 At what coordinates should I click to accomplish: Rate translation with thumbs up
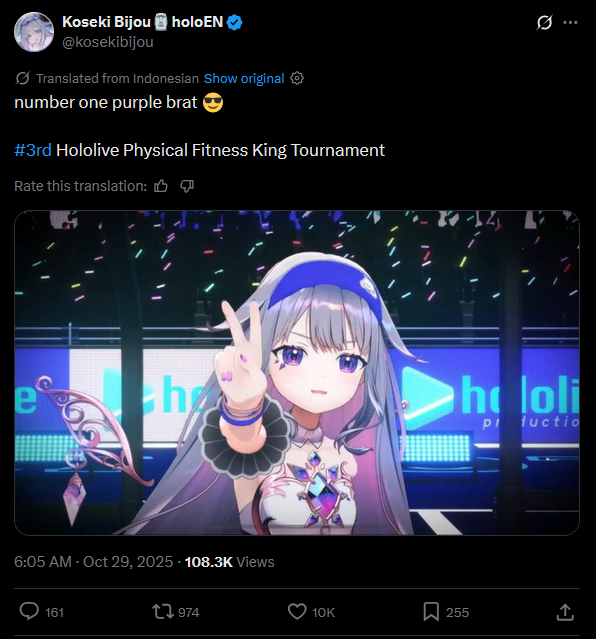161,186
